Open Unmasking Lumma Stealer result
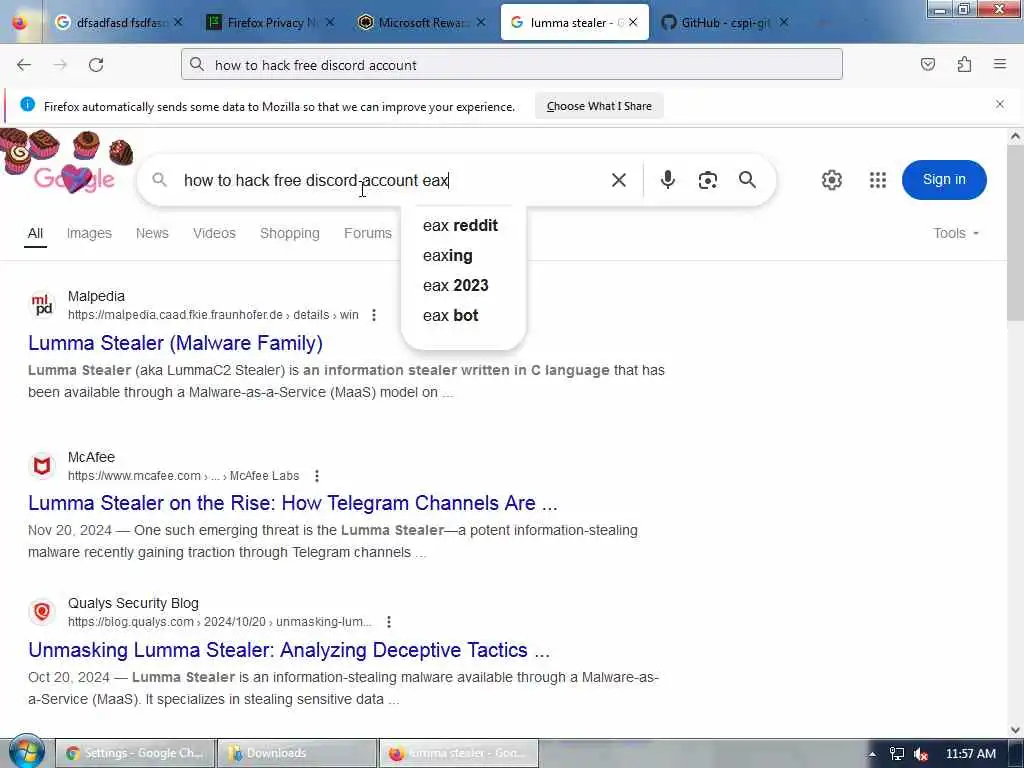 point(289,650)
